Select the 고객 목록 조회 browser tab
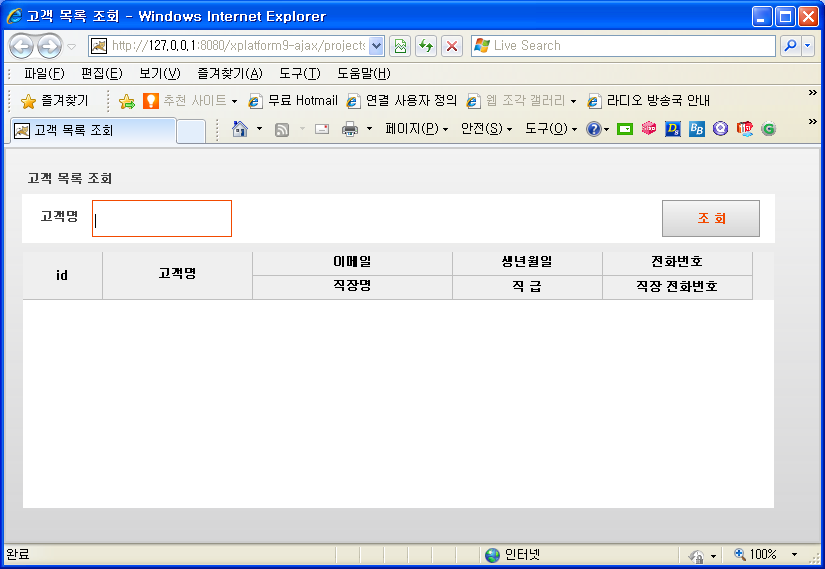The image size is (825, 569). click(x=93, y=131)
